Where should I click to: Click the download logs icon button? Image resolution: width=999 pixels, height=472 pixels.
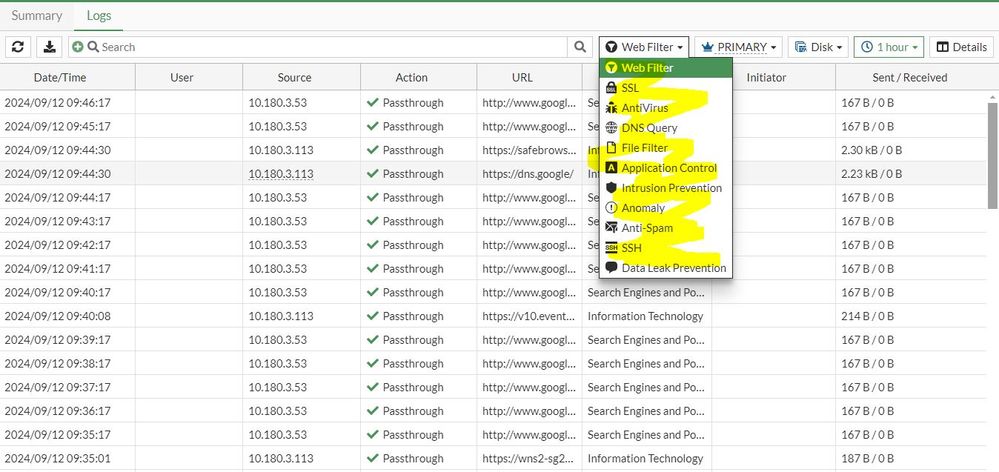click(50, 47)
